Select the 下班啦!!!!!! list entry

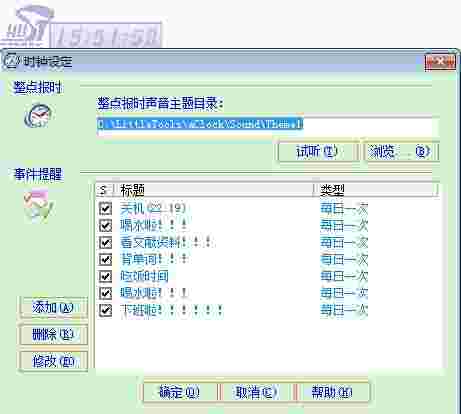click(x=171, y=310)
